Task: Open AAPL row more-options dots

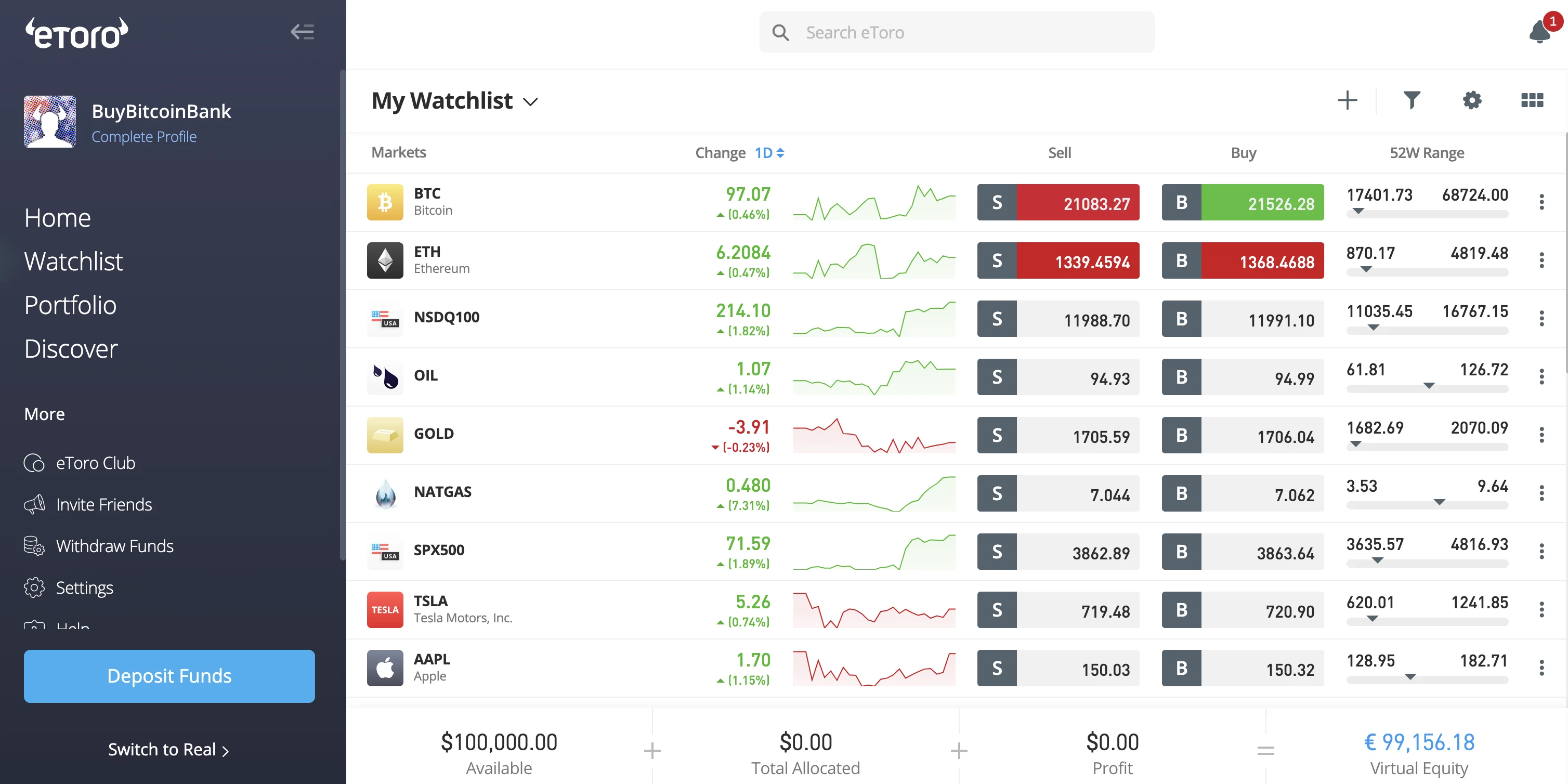Action: pyautogui.click(x=1542, y=669)
